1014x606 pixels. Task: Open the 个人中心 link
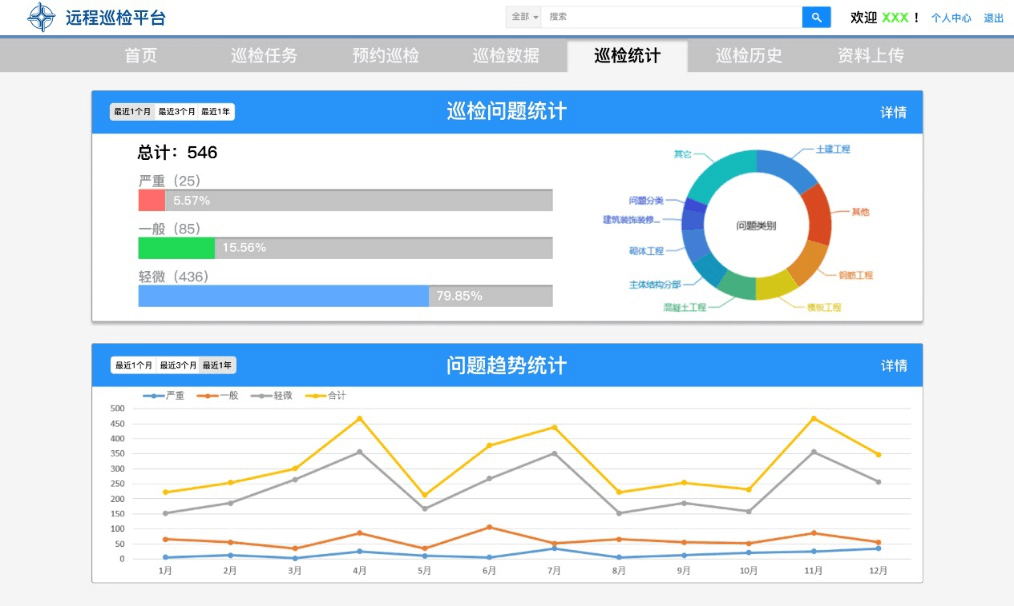(x=950, y=18)
